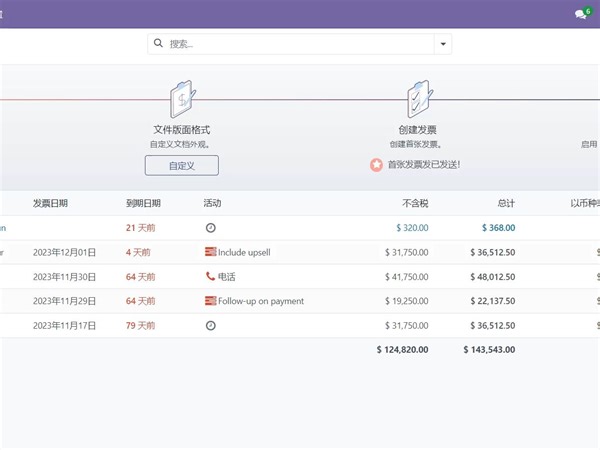Viewport: 600px width, 450px height.
Task: Click the 创建发票 step title
Action: click(417, 130)
